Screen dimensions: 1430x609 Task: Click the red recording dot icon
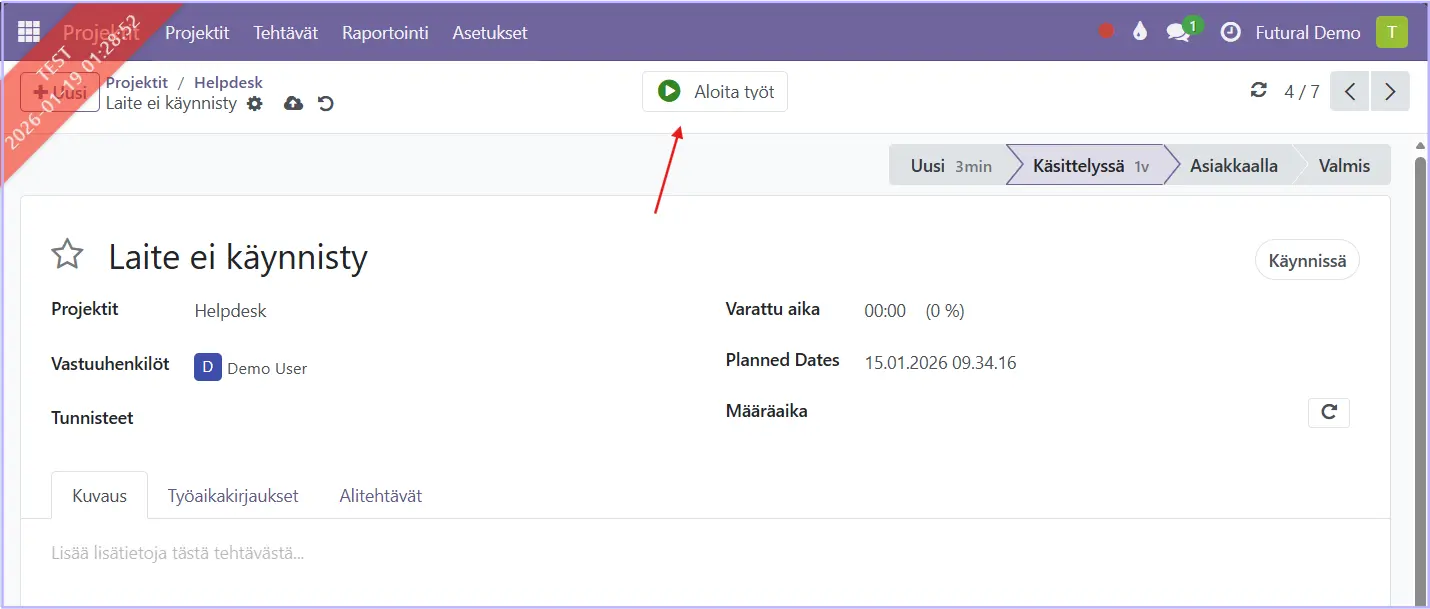click(x=1106, y=32)
